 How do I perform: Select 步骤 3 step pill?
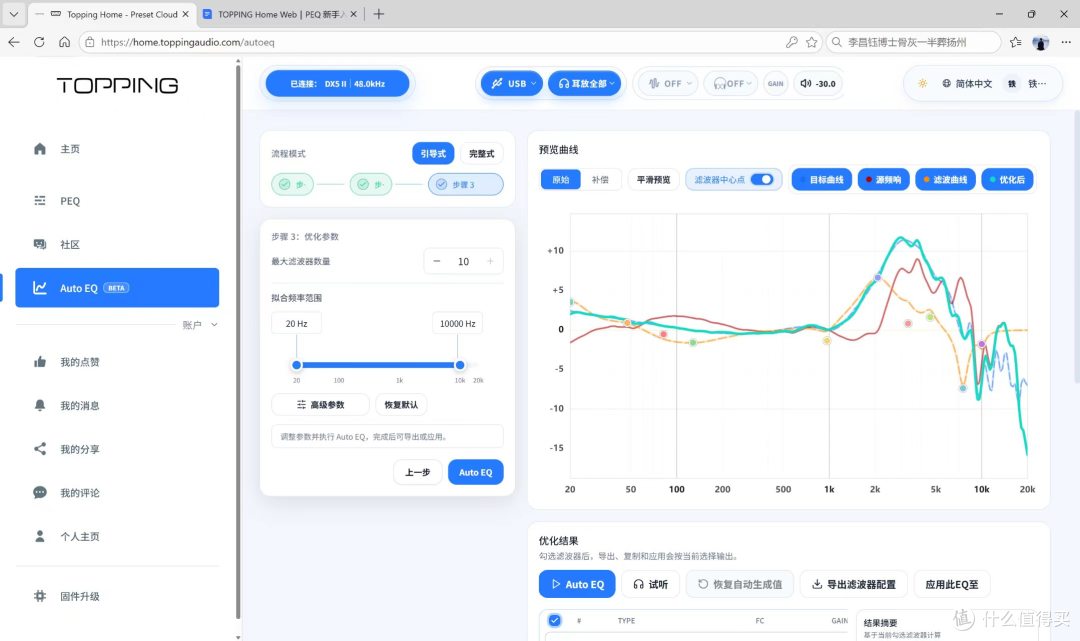[x=466, y=185]
